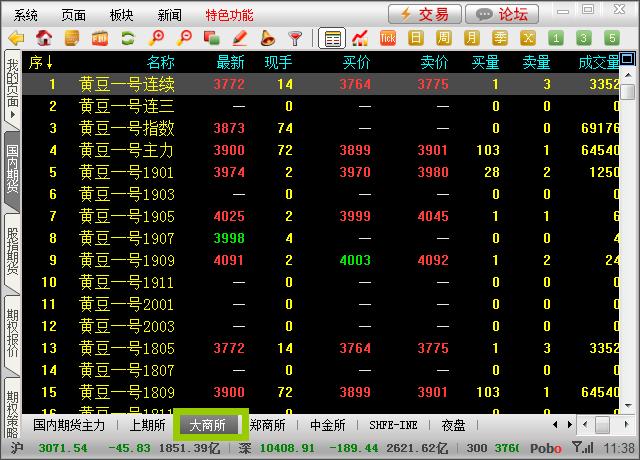Click the tab strip right scroll arrow
Screen dimensions: 640x460
(570, 425)
